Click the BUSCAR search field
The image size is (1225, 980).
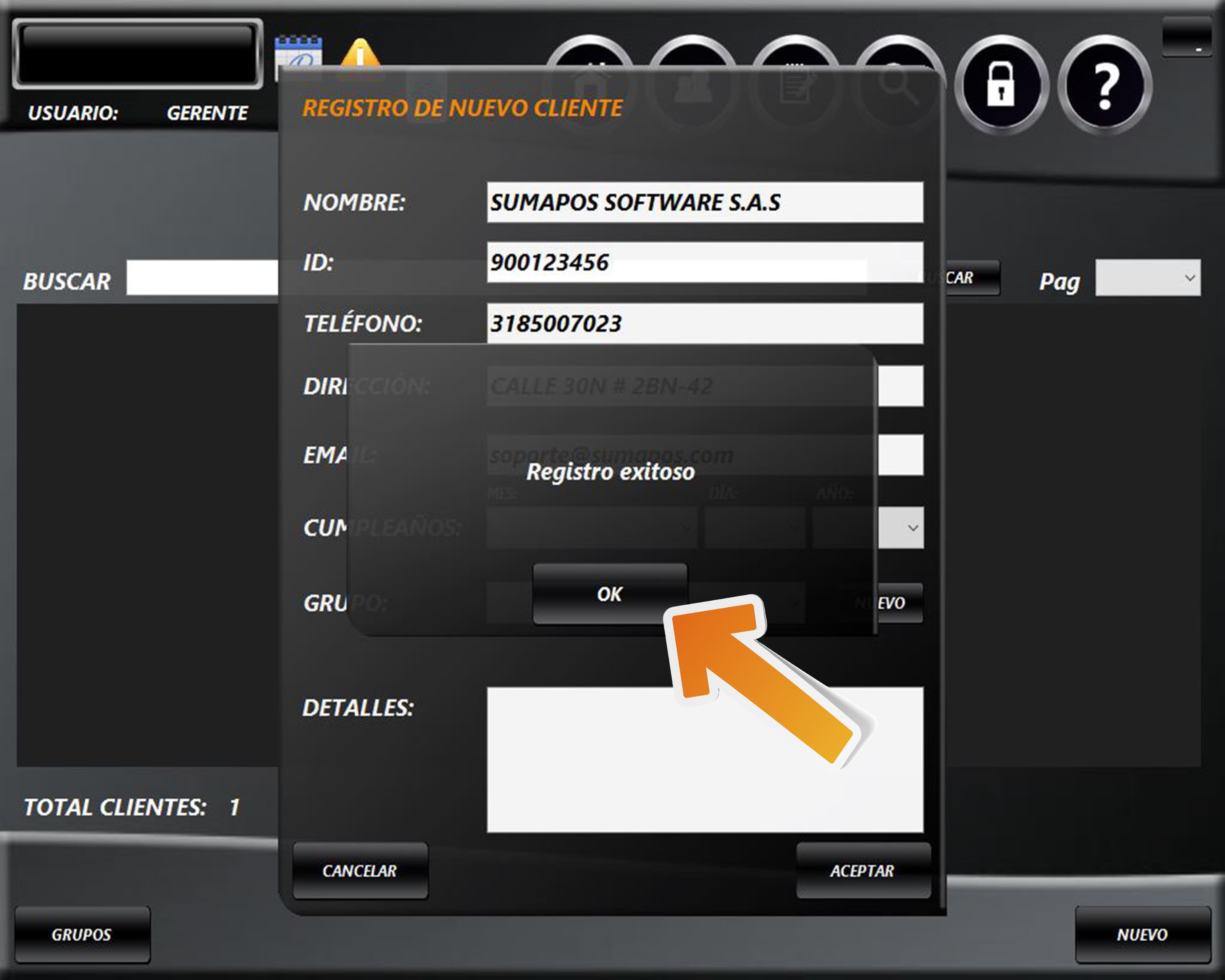pyautogui.click(x=202, y=278)
